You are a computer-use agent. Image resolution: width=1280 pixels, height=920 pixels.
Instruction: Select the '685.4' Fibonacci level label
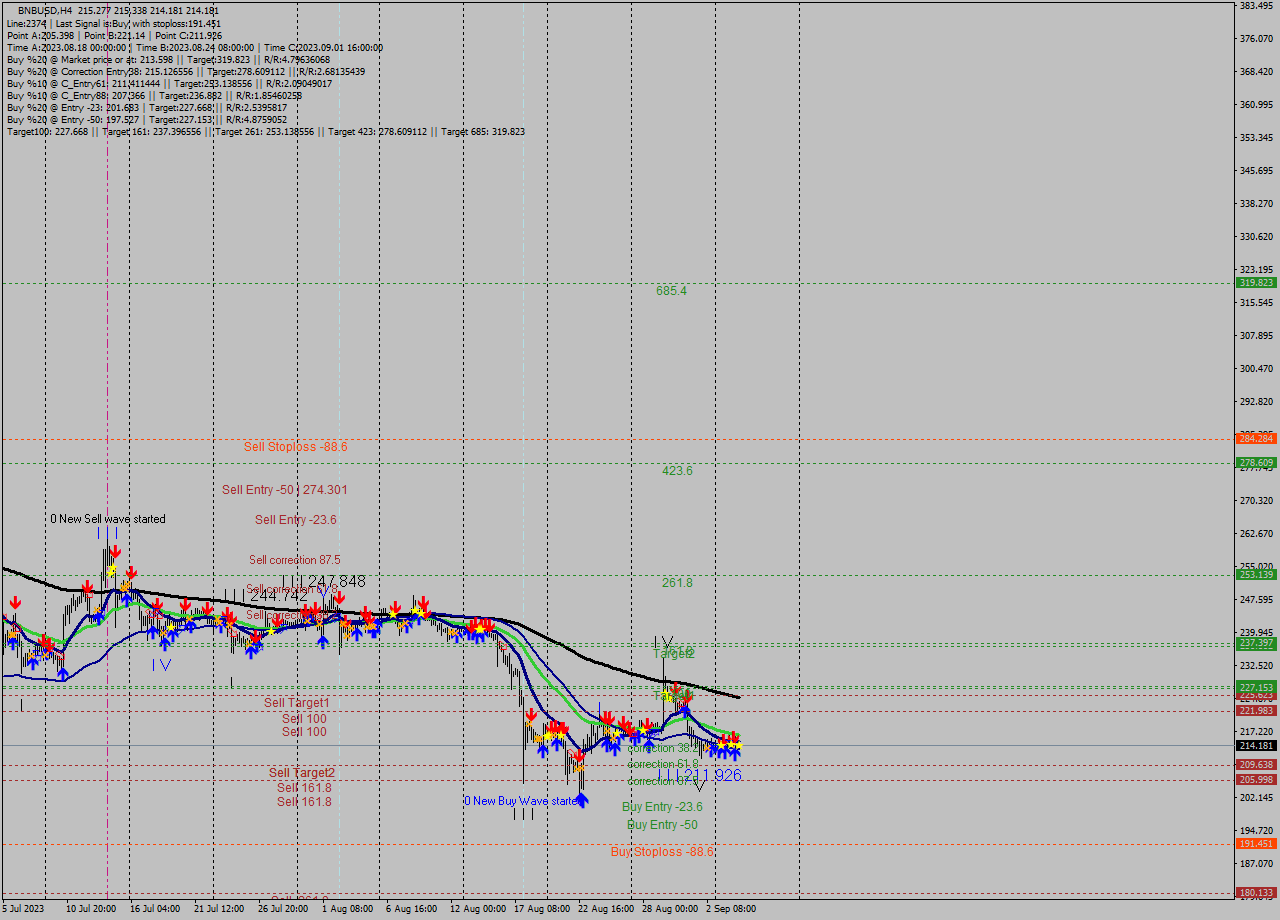tap(671, 291)
